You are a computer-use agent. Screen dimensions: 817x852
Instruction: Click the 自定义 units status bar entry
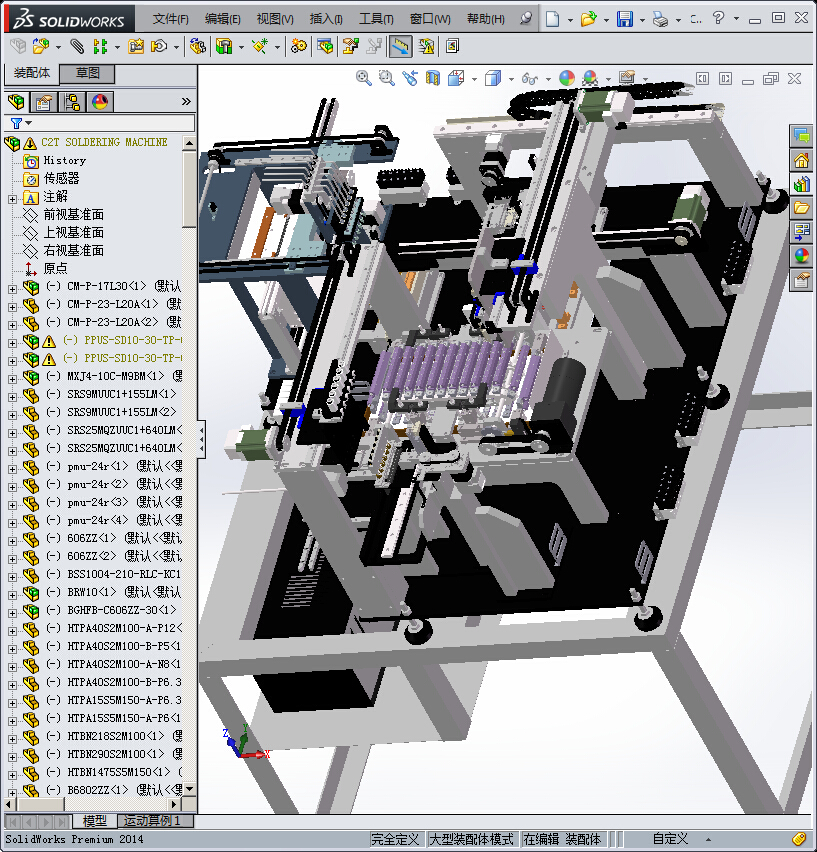[x=670, y=839]
